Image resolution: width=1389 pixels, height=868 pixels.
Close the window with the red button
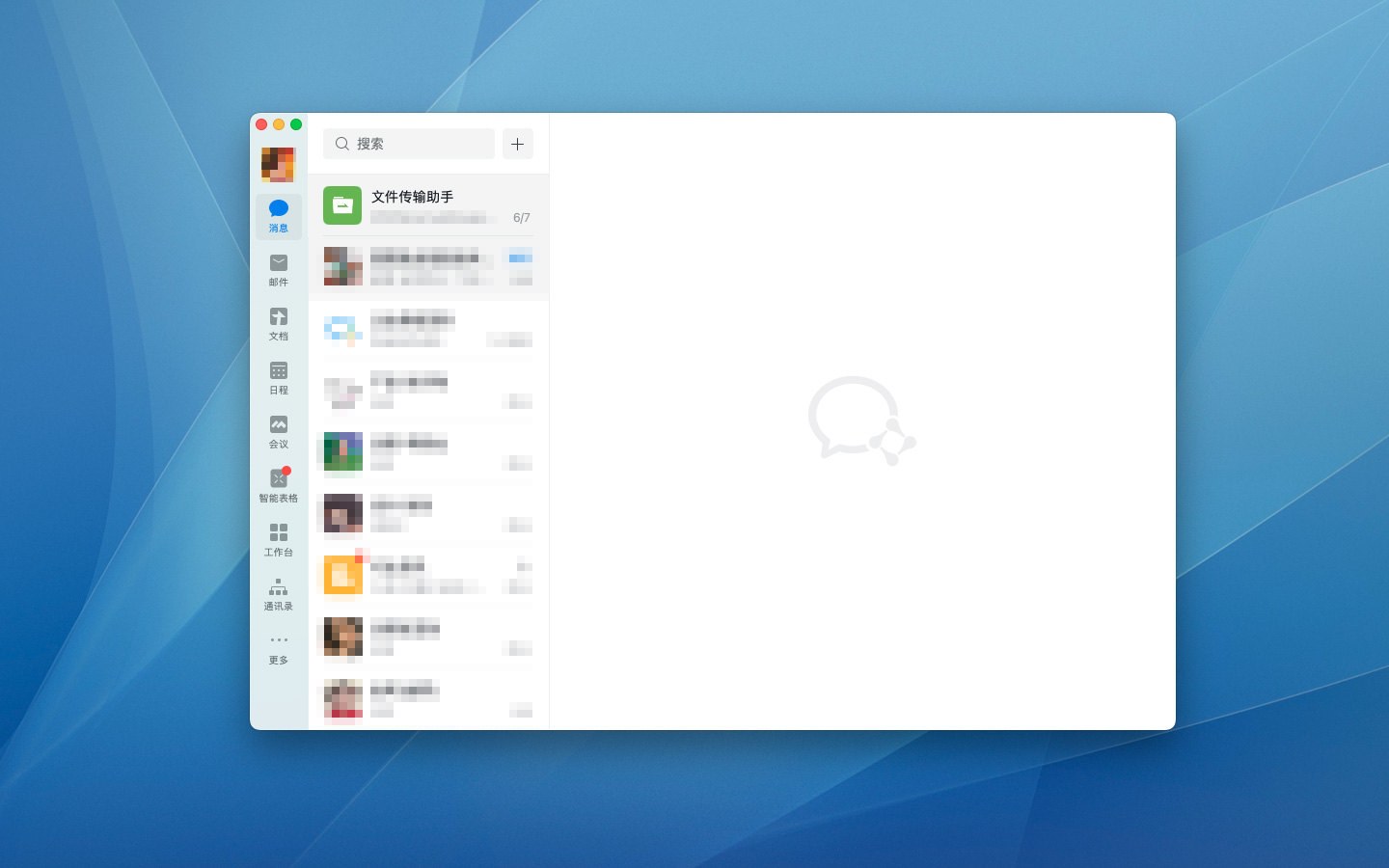(261, 124)
